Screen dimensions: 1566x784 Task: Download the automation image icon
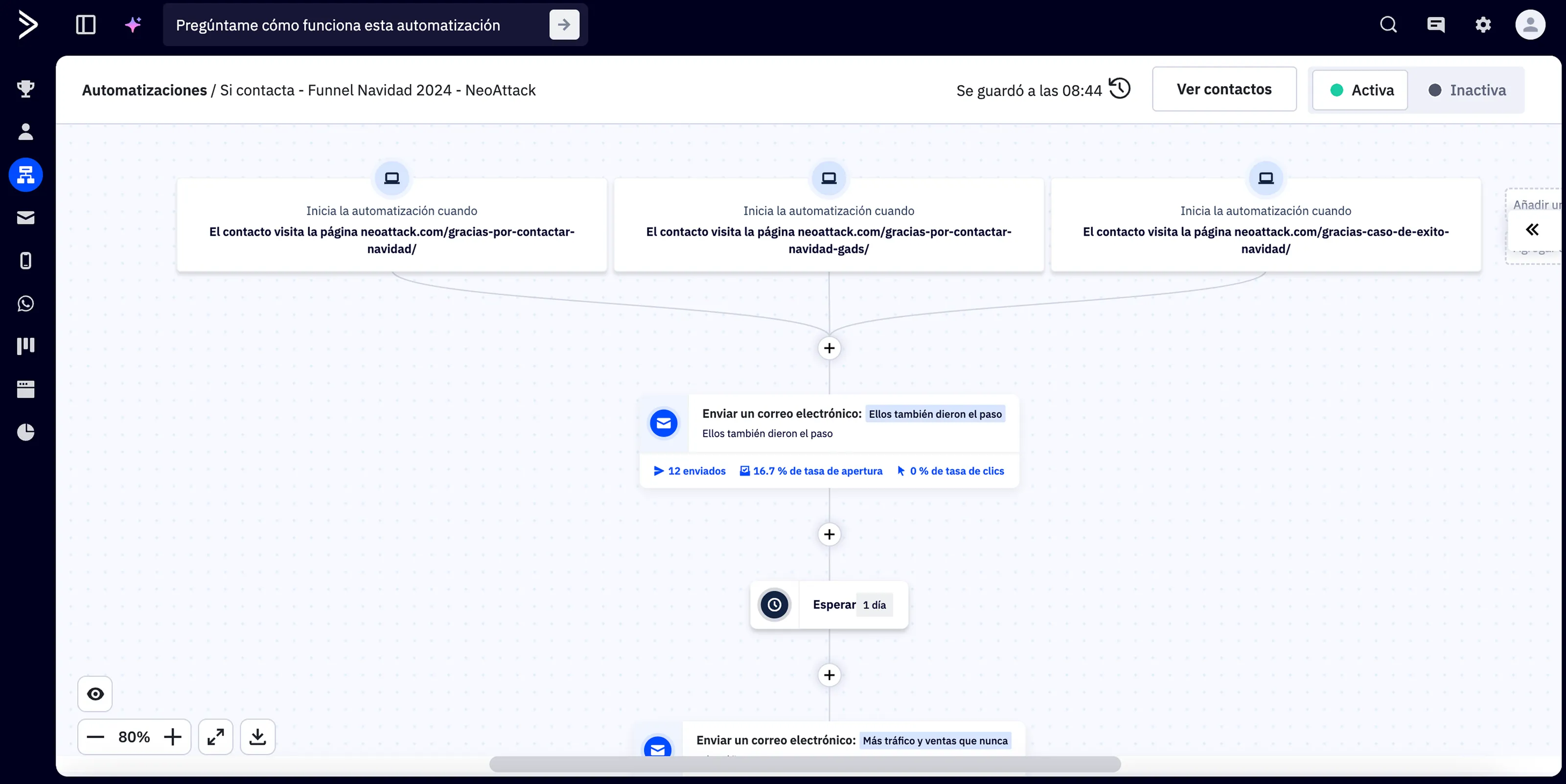coord(258,737)
